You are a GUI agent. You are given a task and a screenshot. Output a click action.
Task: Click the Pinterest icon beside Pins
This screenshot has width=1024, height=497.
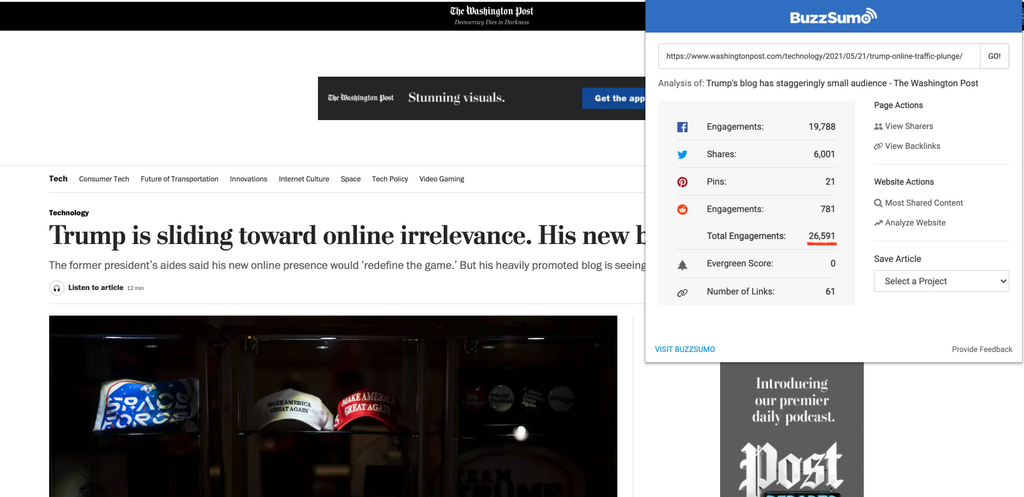pyautogui.click(x=682, y=182)
